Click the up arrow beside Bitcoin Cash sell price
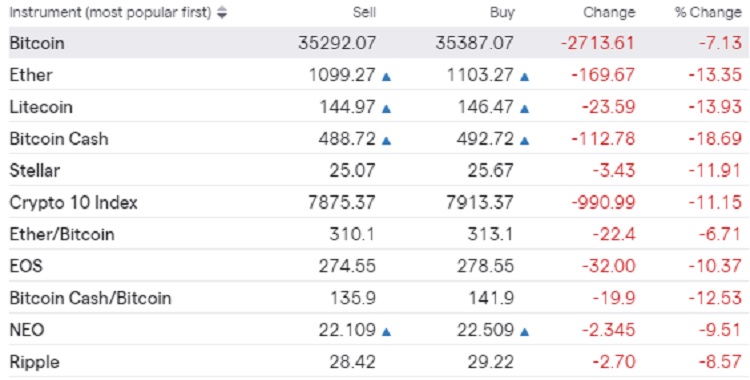 coord(386,141)
